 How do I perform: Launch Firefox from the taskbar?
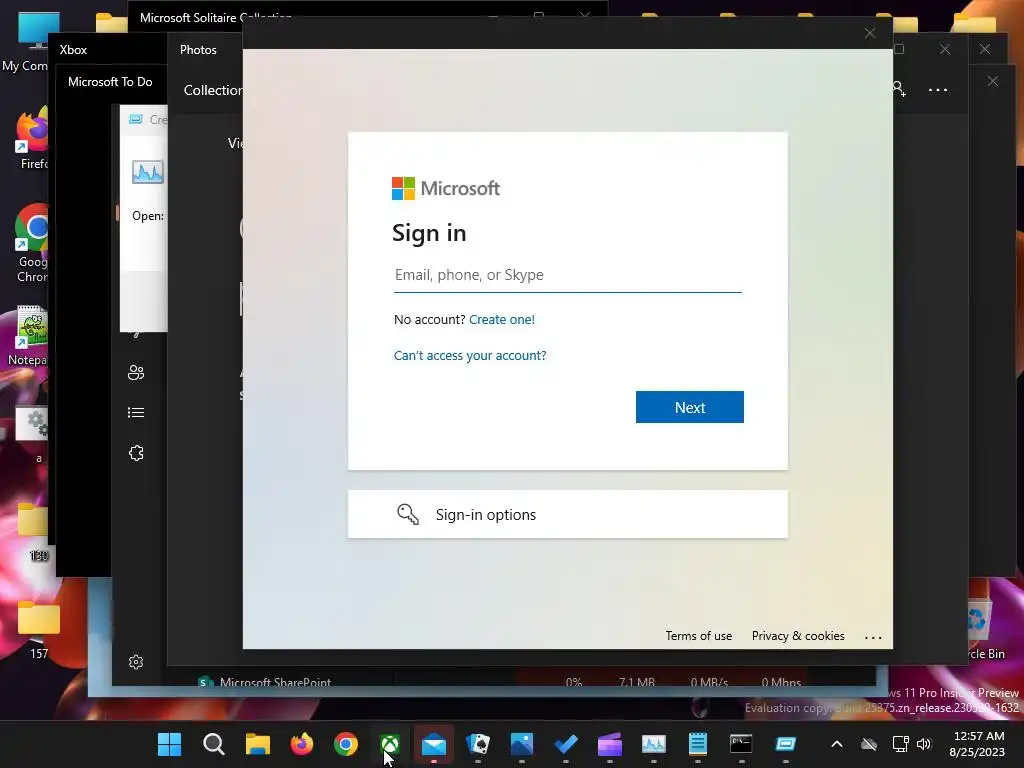302,744
